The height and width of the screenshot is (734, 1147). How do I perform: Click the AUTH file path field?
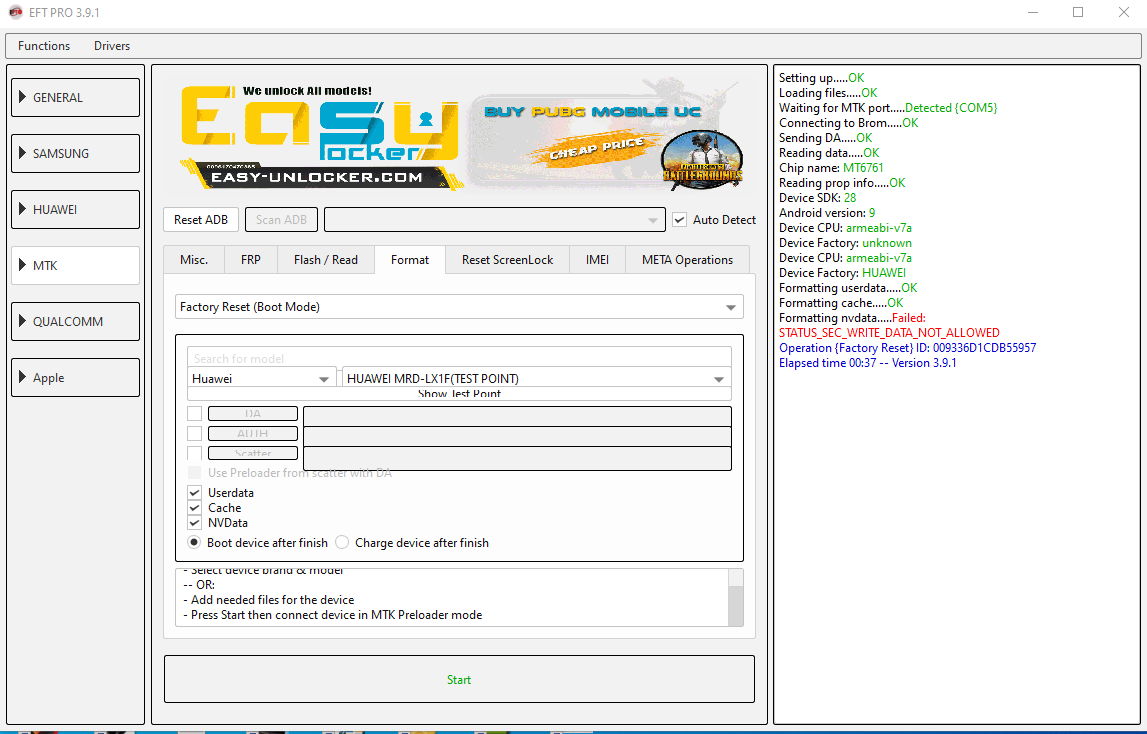[x=517, y=436]
